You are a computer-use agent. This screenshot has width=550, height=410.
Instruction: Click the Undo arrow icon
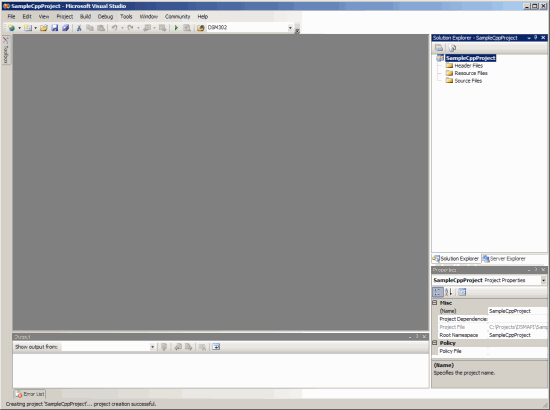114,28
